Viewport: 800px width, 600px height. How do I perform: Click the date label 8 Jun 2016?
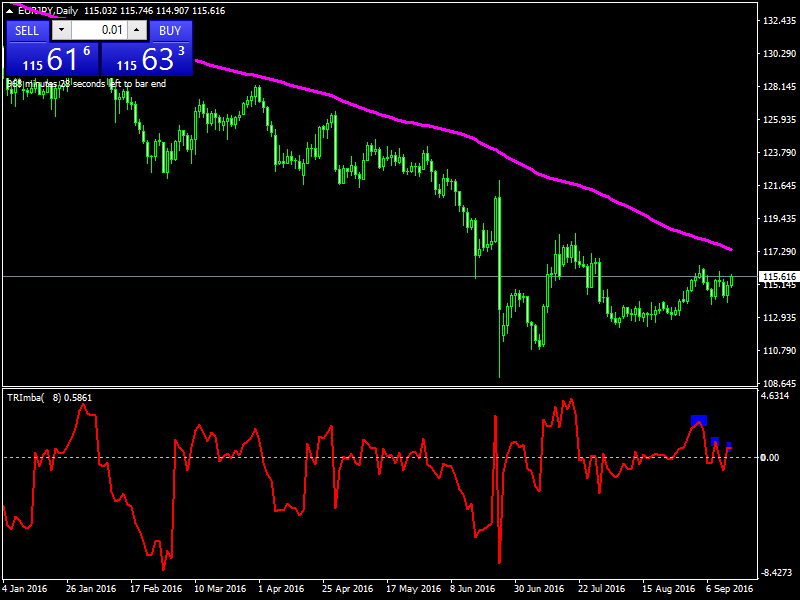coord(472,588)
